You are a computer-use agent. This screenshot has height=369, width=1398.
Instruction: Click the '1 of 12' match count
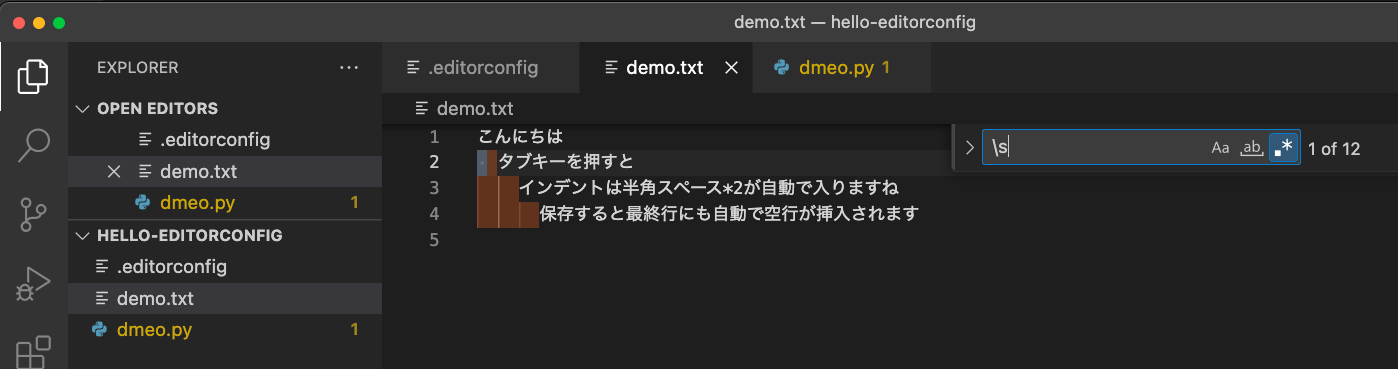coord(1334,149)
